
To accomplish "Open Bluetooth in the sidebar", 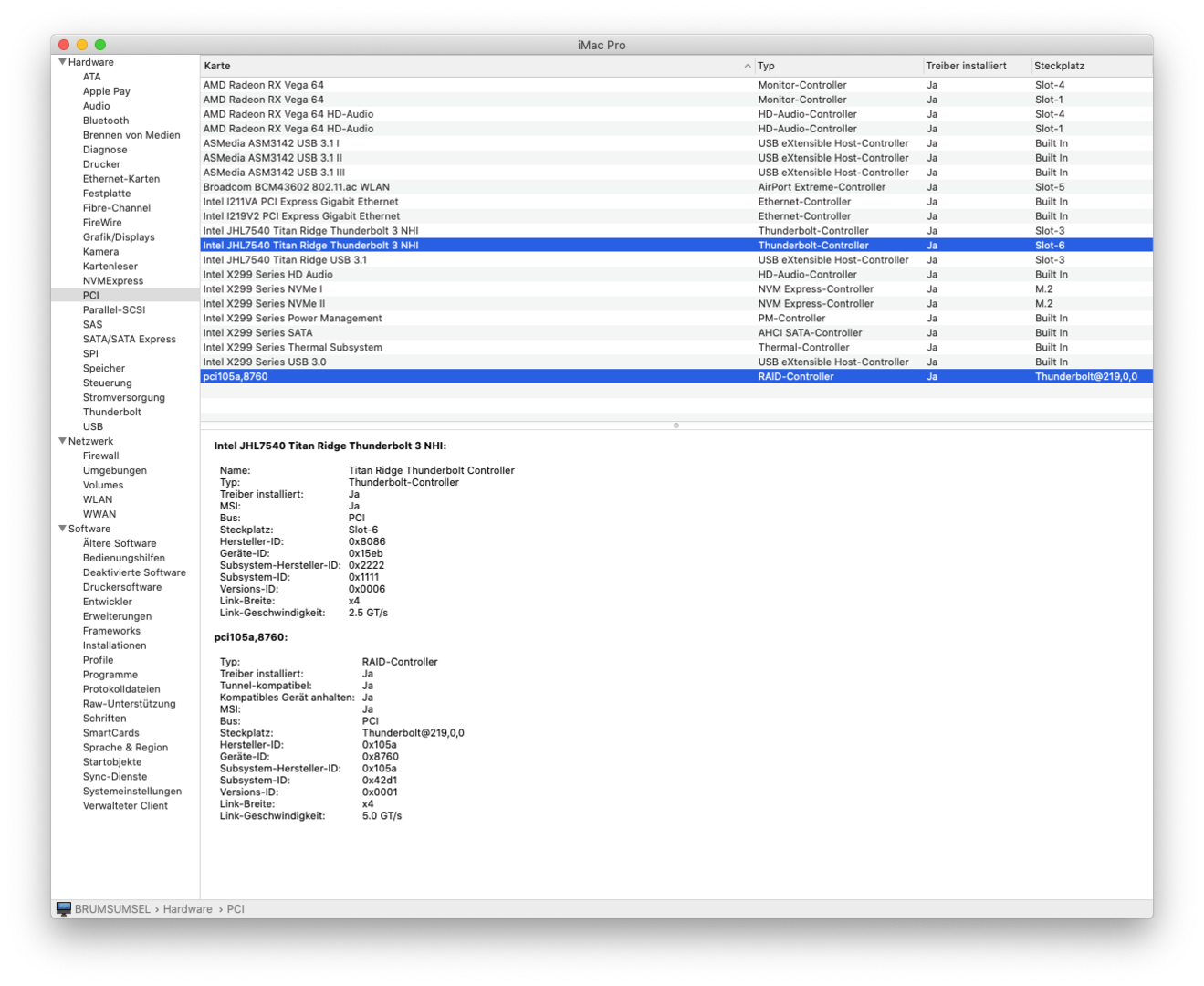I will [x=106, y=121].
